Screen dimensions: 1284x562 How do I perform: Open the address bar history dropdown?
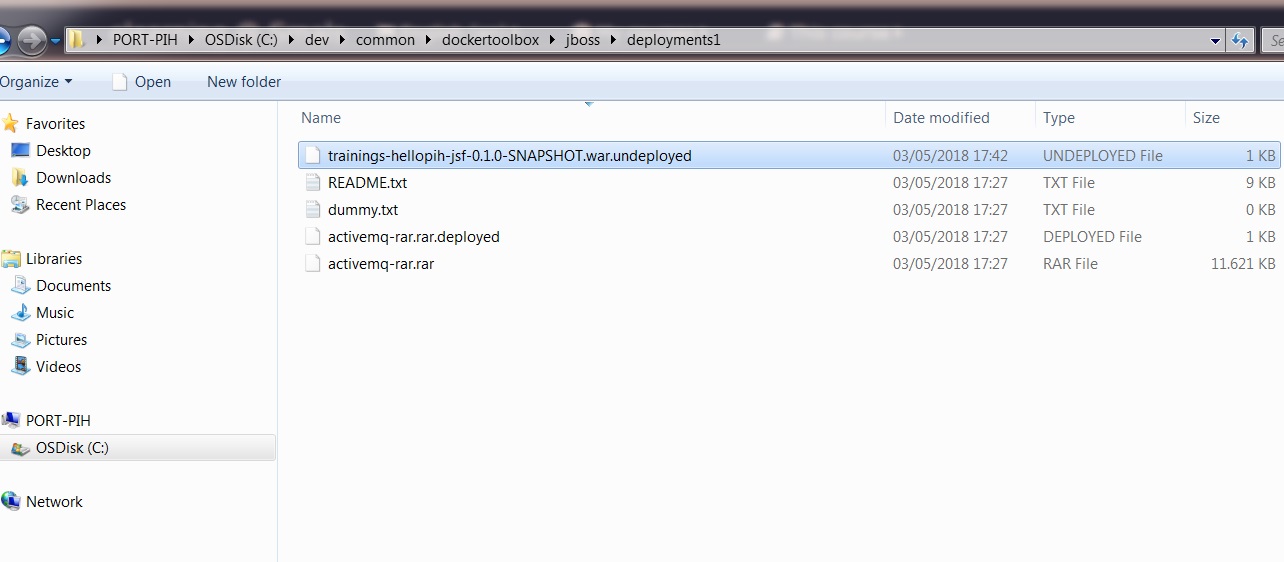(x=1215, y=41)
